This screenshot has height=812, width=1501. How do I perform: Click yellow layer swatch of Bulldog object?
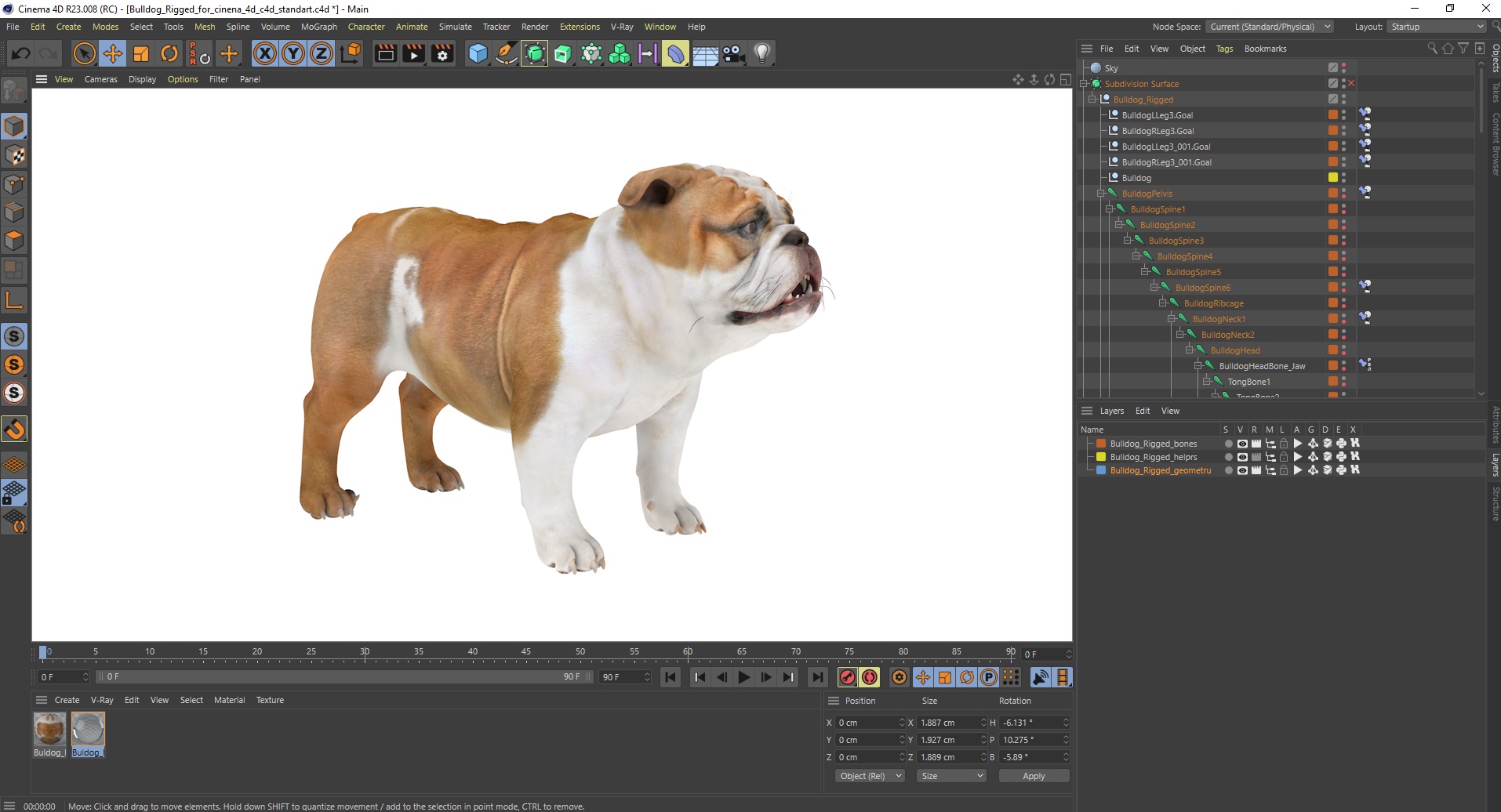pyautogui.click(x=1332, y=177)
